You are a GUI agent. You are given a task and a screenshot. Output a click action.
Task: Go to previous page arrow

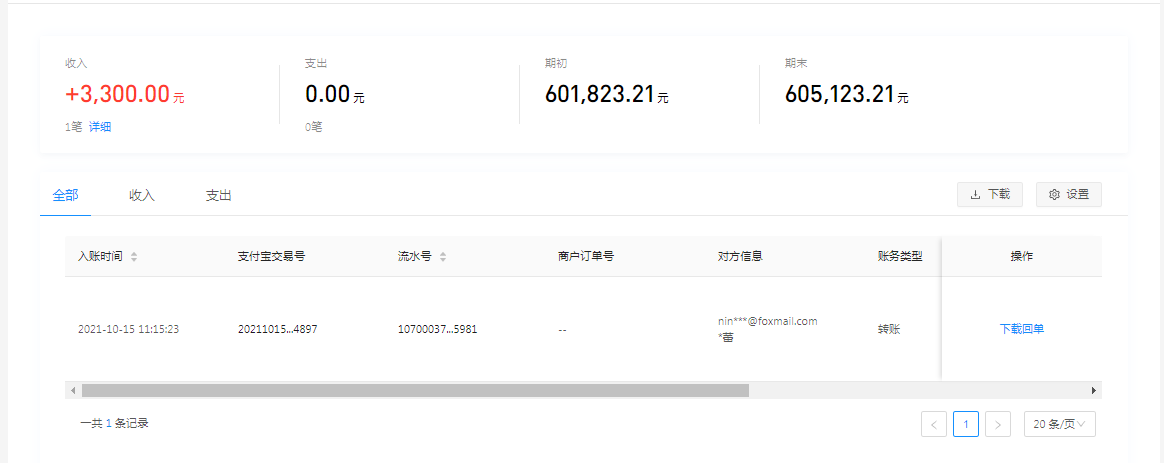coord(934,424)
